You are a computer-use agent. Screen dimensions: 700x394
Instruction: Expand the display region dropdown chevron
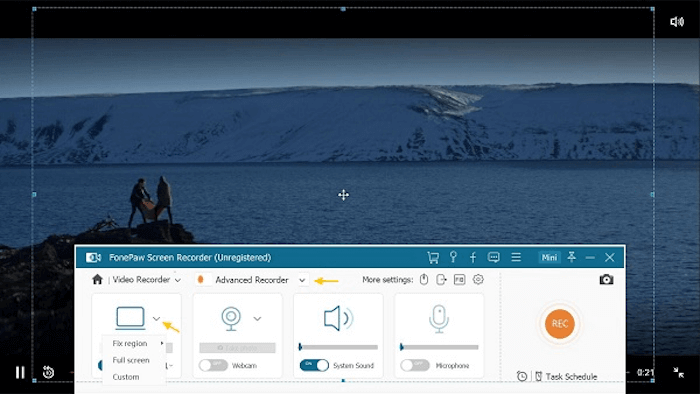click(156, 319)
